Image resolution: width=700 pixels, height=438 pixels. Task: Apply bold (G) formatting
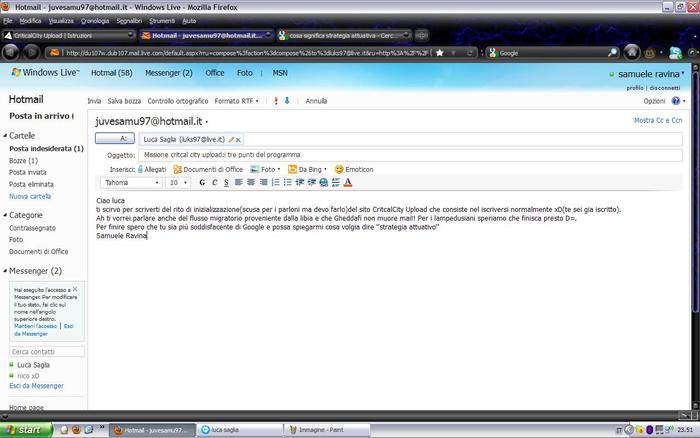pyautogui.click(x=202, y=182)
